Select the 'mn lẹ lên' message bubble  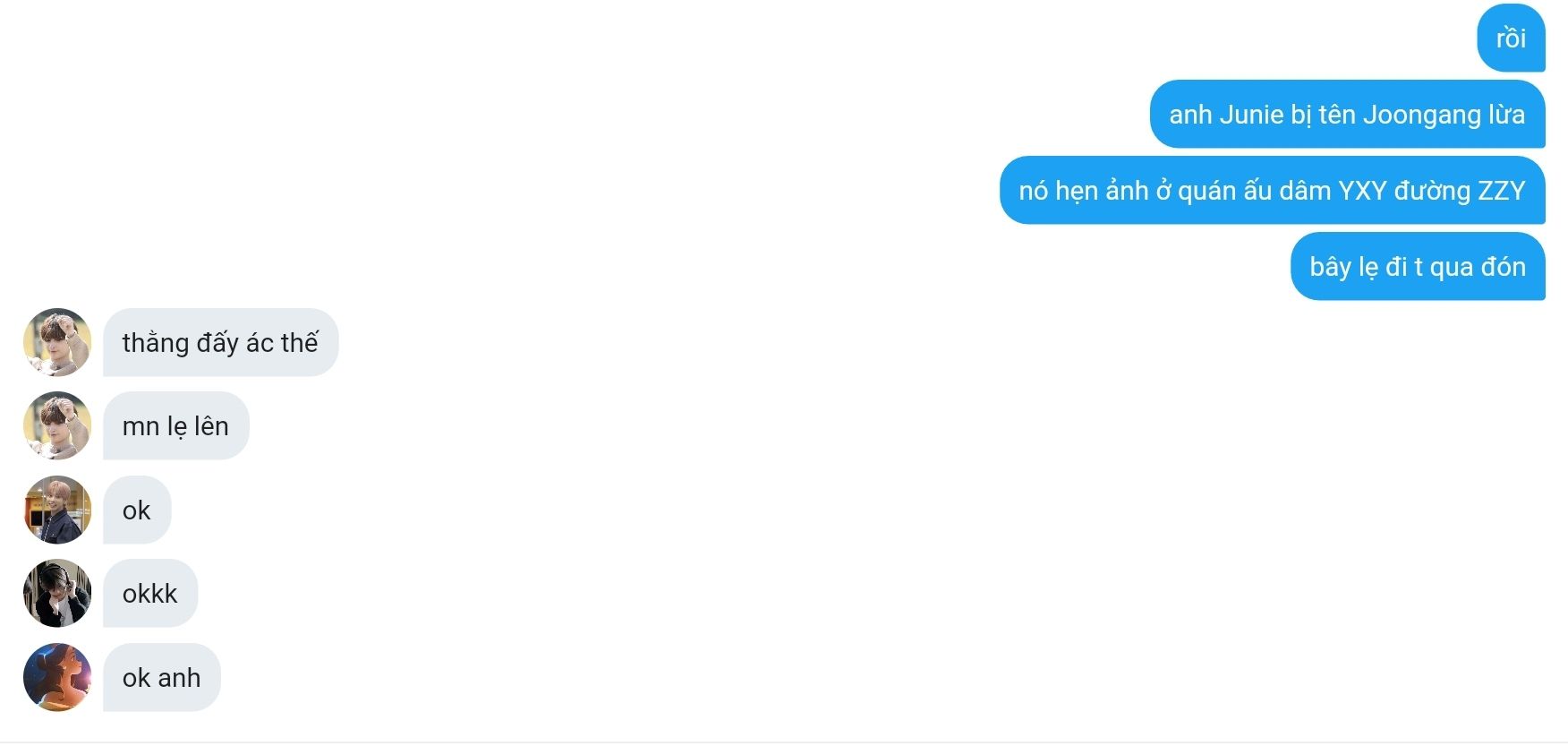pos(175,425)
